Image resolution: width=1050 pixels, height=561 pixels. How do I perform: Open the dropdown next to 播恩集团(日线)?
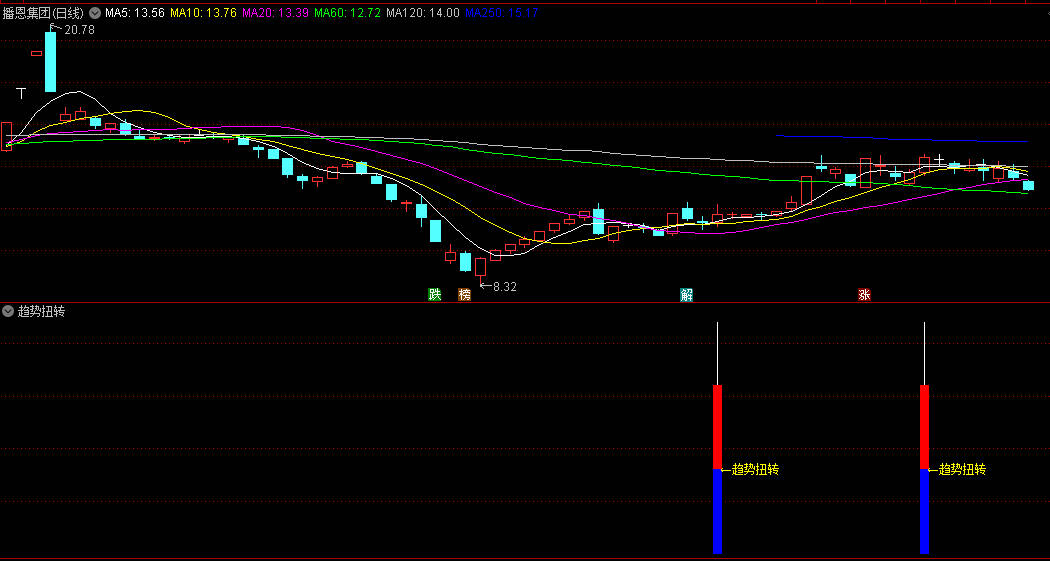(x=94, y=13)
